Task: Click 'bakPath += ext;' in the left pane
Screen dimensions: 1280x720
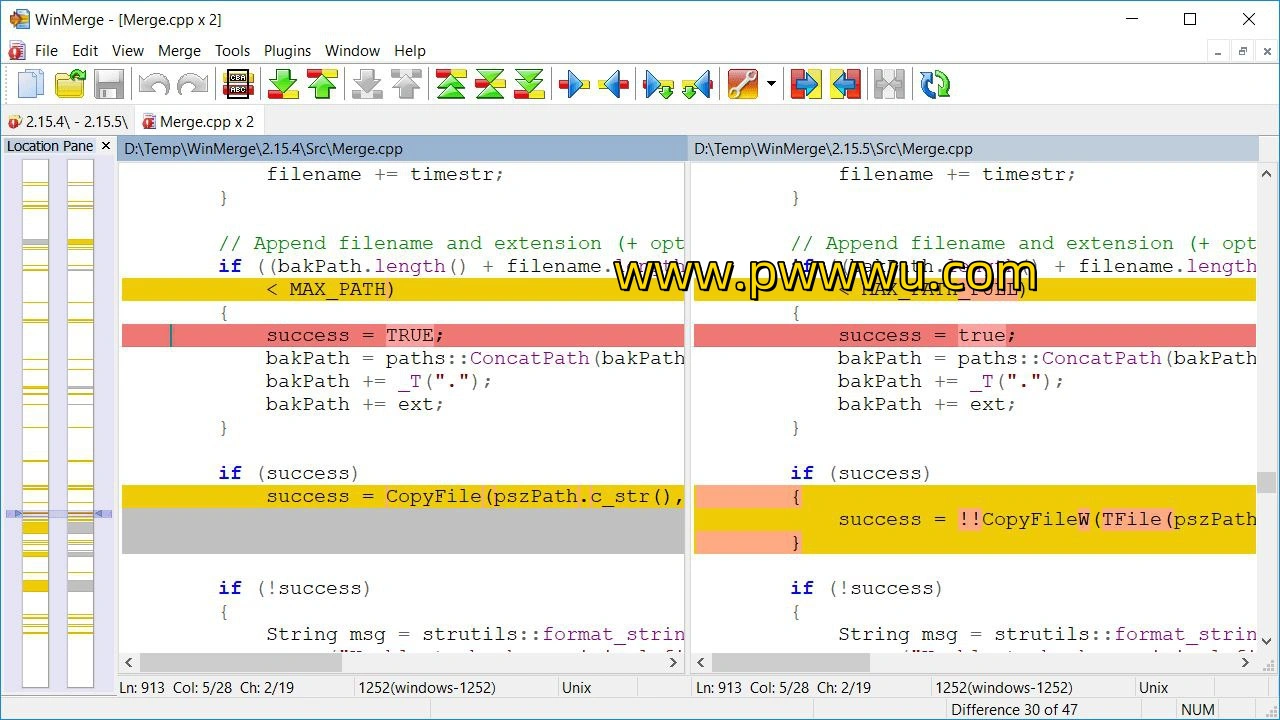Action: tap(355, 404)
